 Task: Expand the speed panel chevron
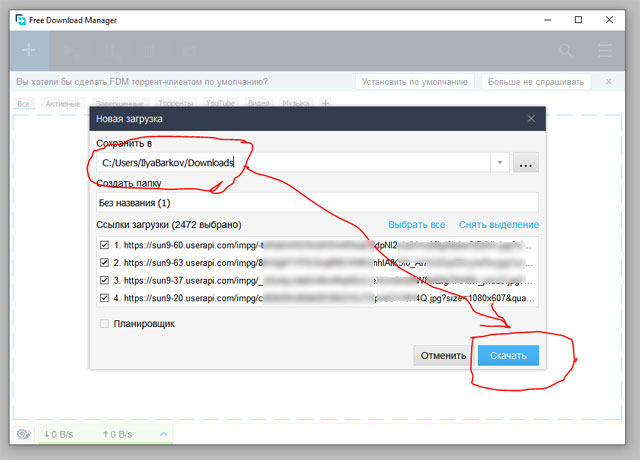[164, 434]
